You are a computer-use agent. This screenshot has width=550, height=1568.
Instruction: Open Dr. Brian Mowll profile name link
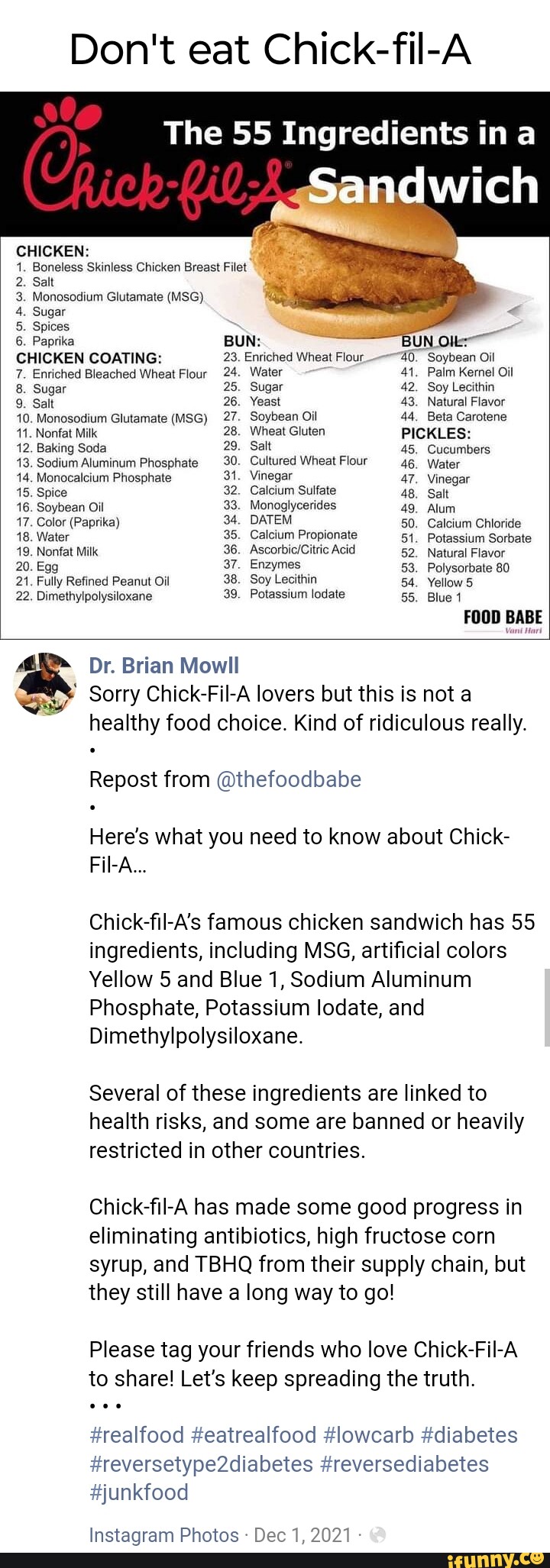tap(164, 666)
